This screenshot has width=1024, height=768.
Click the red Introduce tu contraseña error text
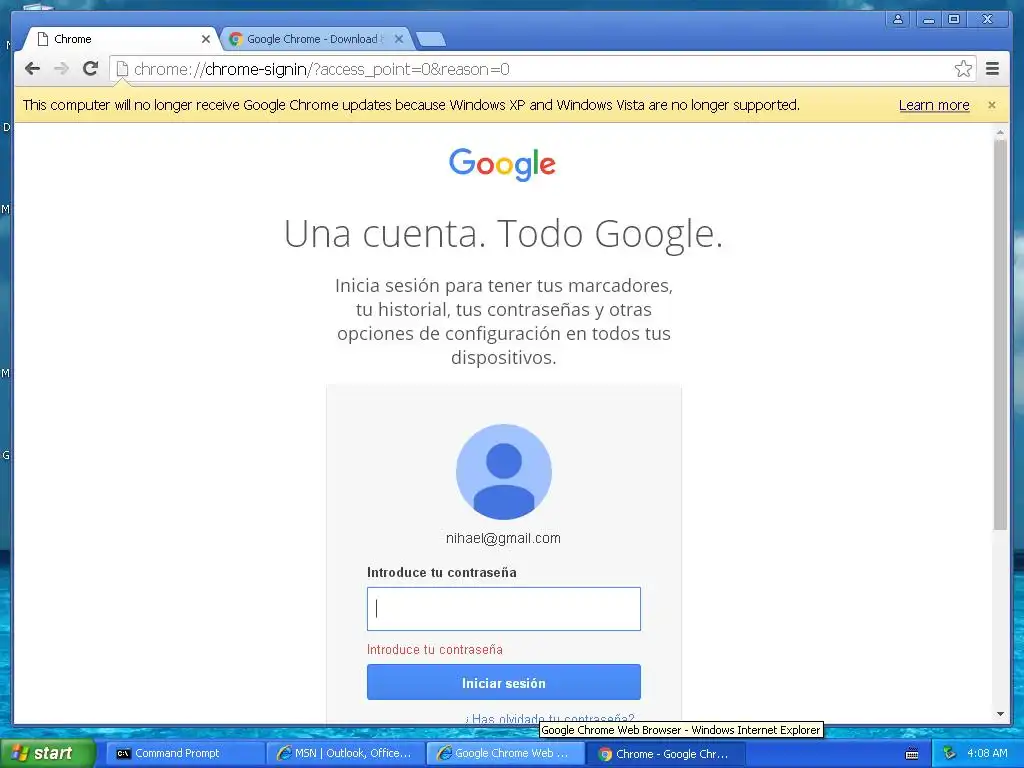click(434, 650)
